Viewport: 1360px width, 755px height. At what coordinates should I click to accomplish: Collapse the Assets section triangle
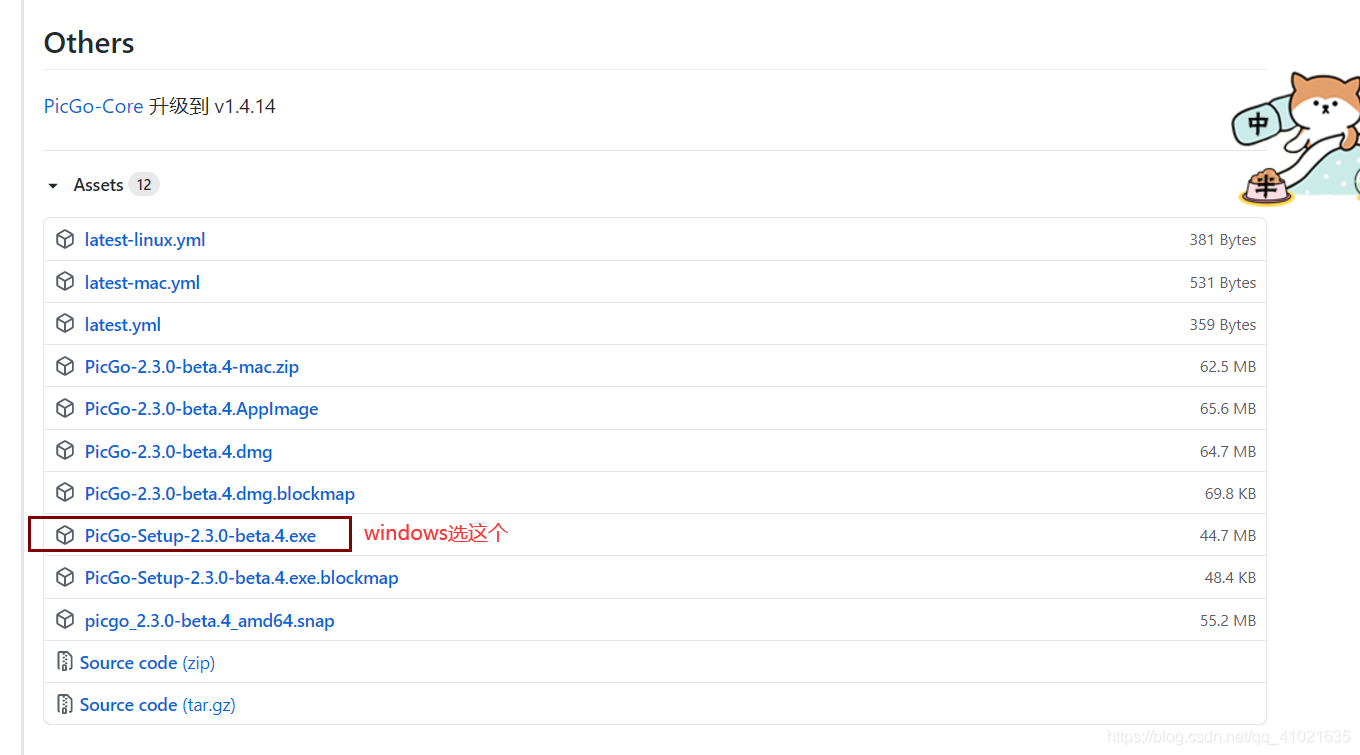[x=53, y=186]
